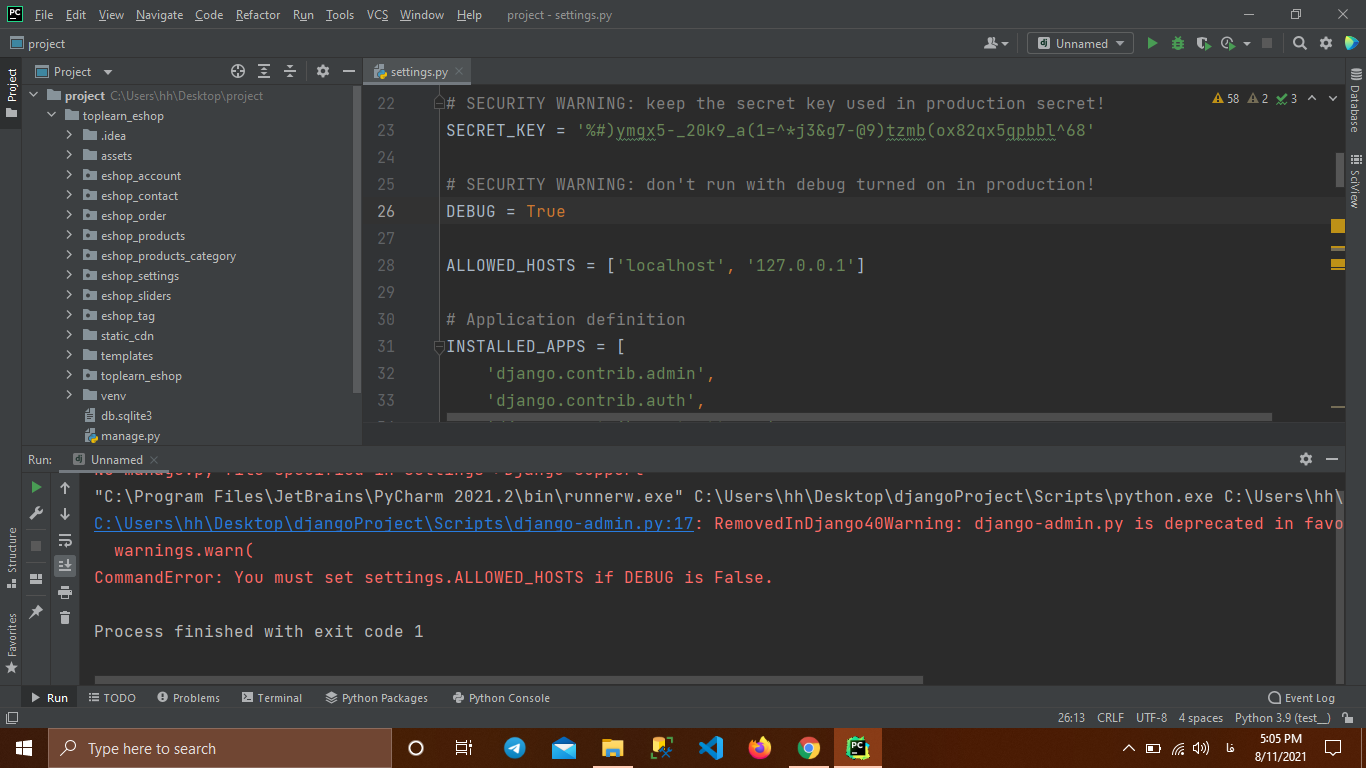Open Windows Start menu
Viewport: 1366px width, 768px height.
tap(24, 748)
